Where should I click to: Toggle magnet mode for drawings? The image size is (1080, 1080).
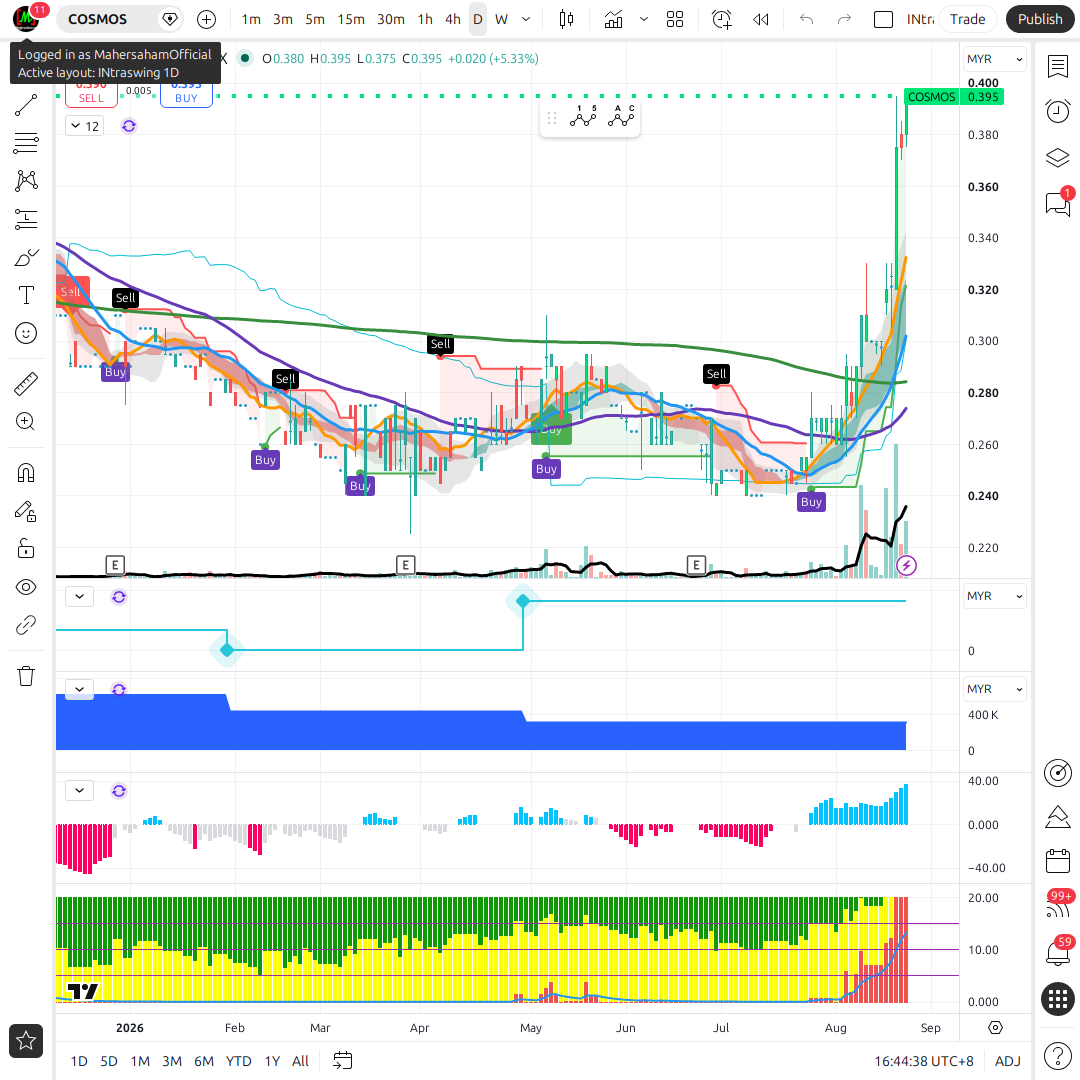(x=25, y=472)
